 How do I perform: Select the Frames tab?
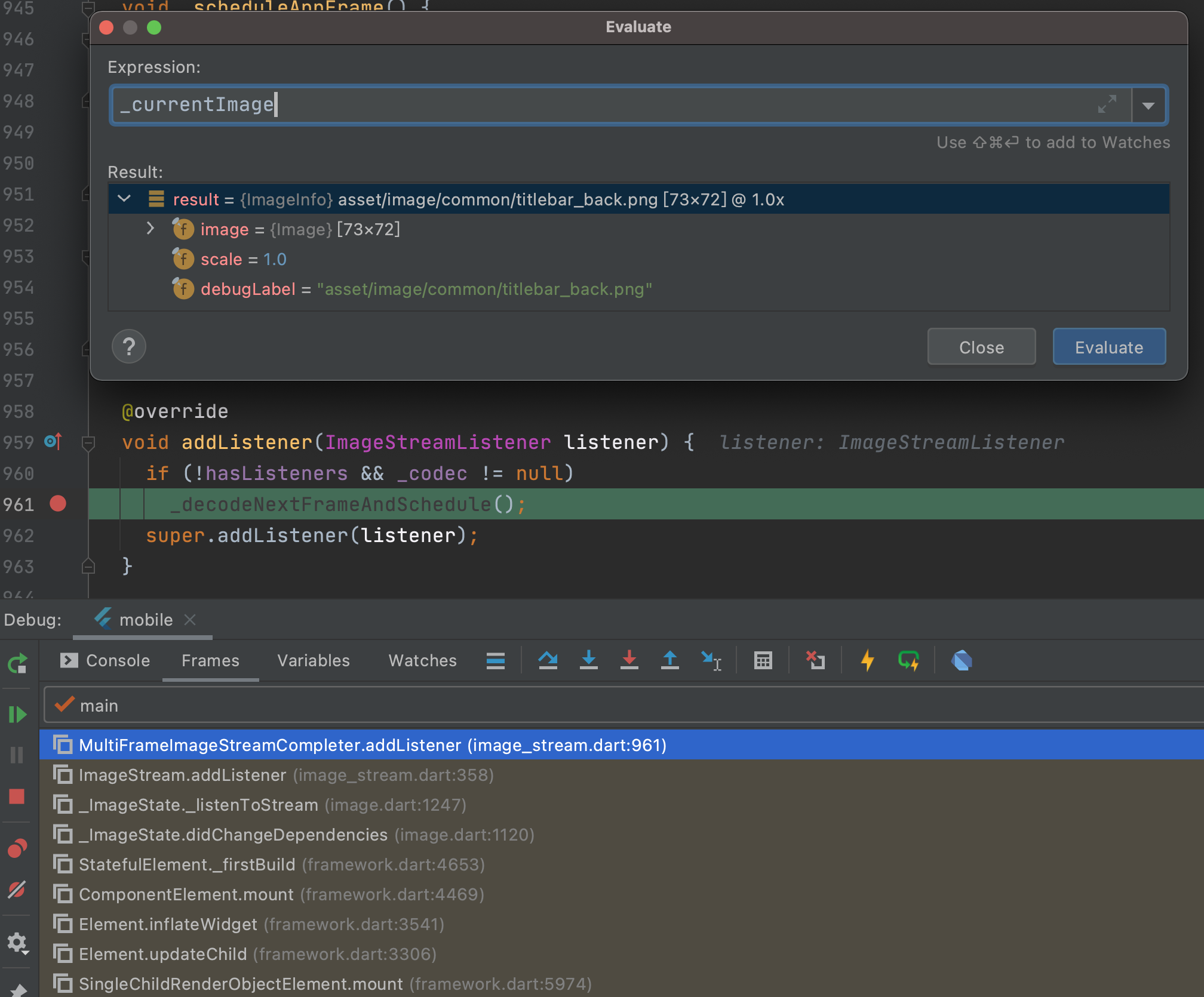coord(210,660)
